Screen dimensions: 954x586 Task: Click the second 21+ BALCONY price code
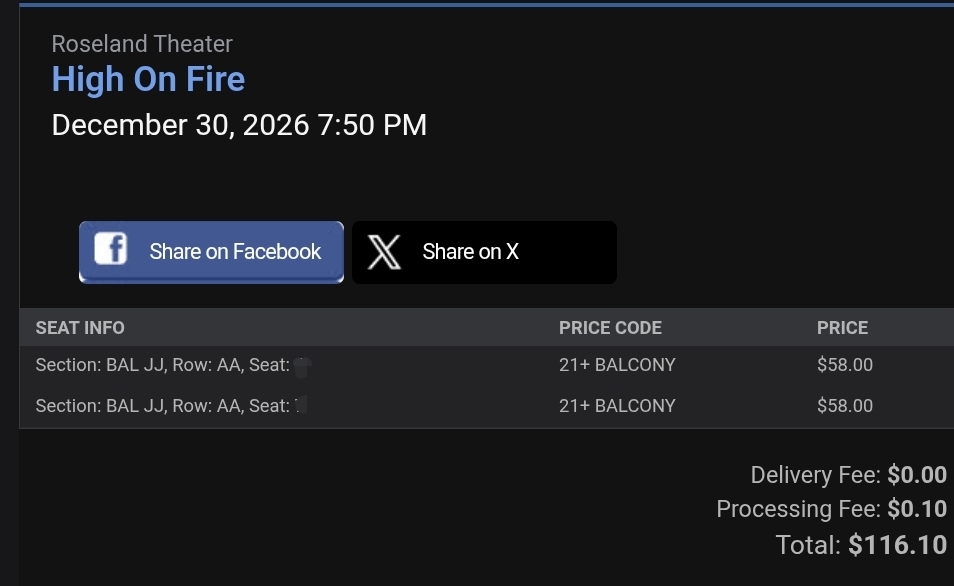coord(617,406)
